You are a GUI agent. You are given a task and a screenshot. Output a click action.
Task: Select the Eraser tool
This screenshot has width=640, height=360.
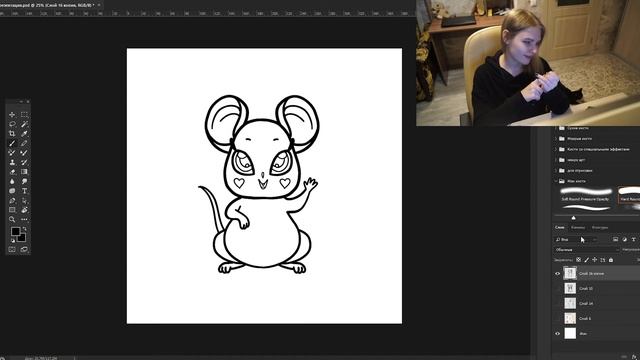pyautogui.click(x=12, y=172)
